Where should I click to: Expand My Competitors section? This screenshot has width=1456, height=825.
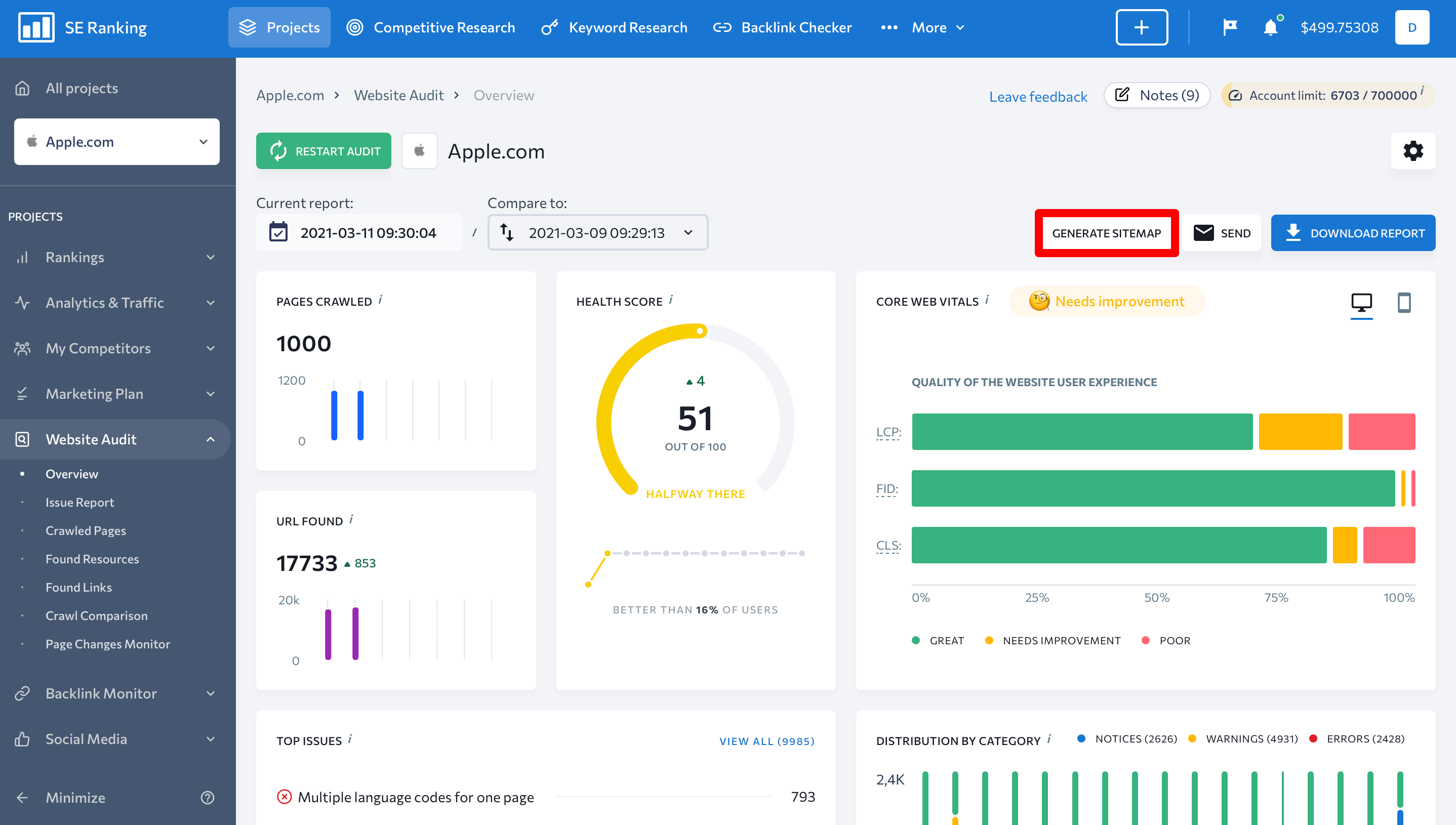click(211, 348)
